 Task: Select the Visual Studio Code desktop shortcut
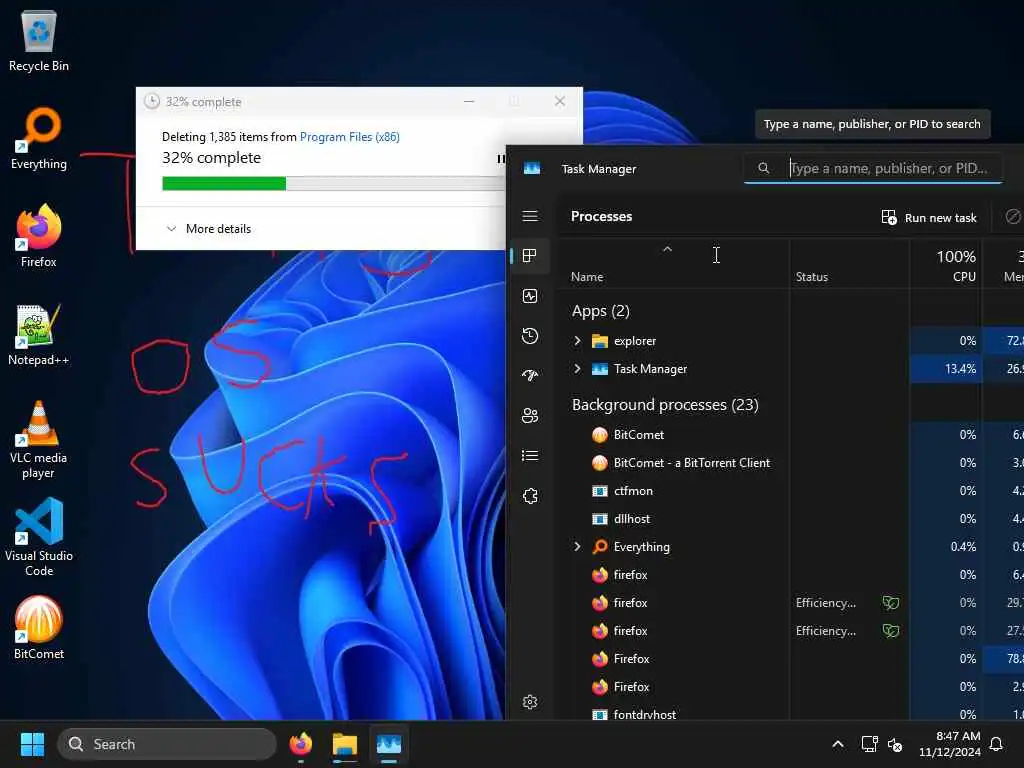(39, 537)
